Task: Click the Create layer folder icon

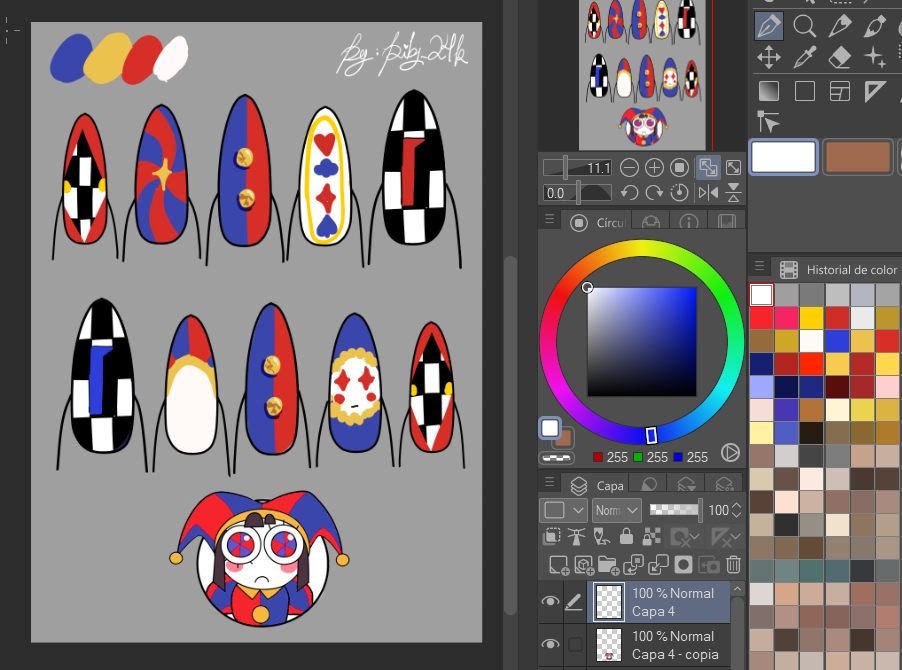Action: click(x=607, y=564)
